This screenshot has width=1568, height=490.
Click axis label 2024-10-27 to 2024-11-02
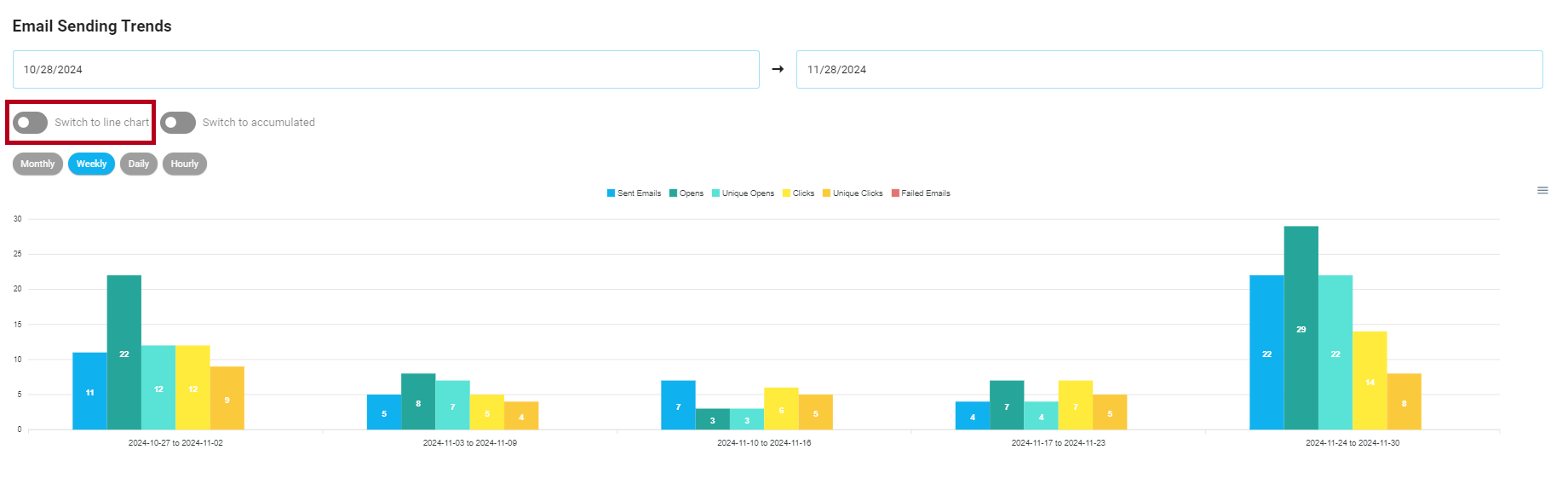pyautogui.click(x=175, y=443)
